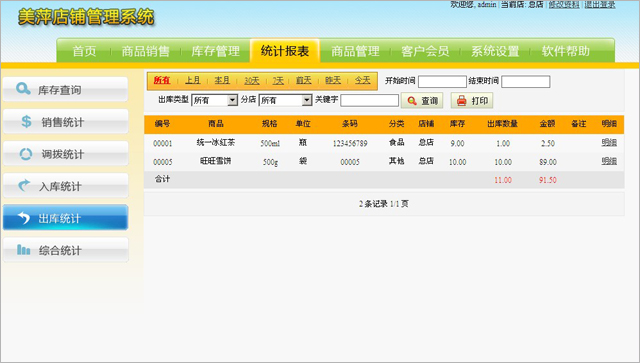Click the 修改资料 link
Image resolution: width=640 pixels, height=363 pixels.
(564, 4)
